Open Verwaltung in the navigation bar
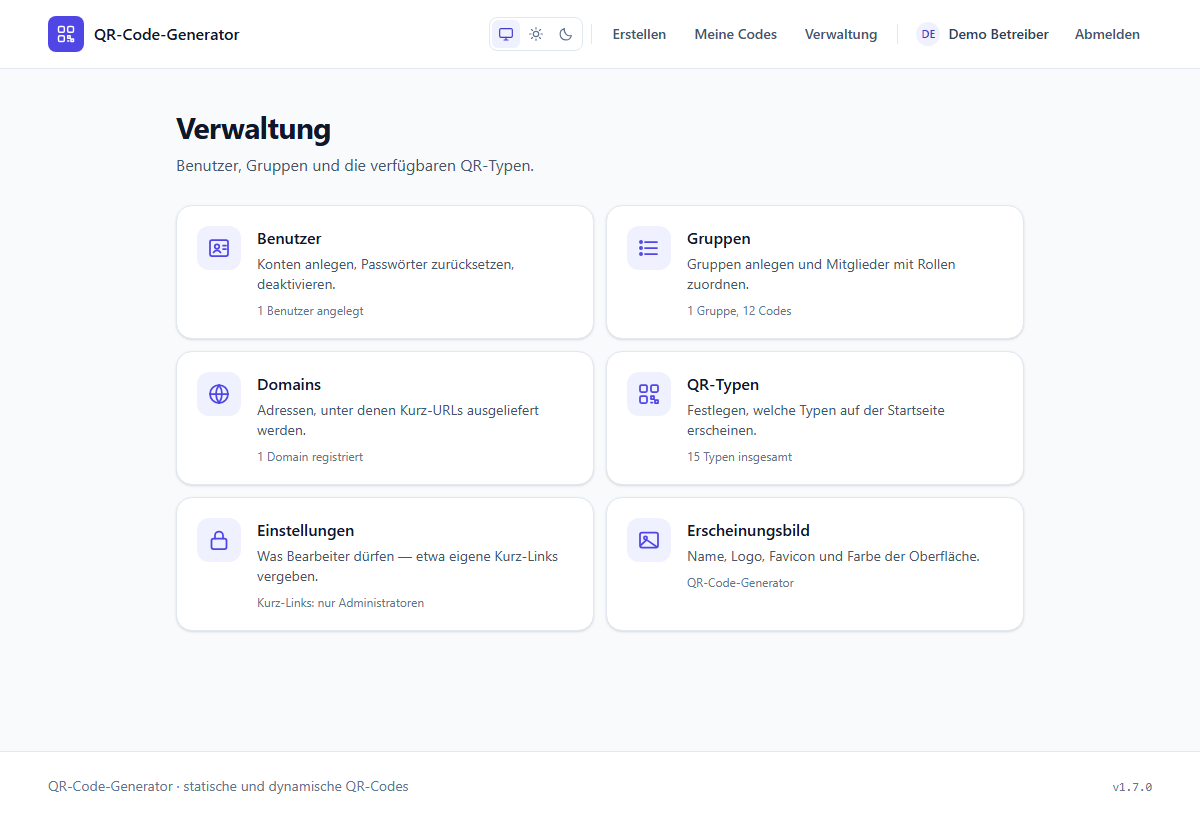Viewport: 1200px width, 820px height. [841, 34]
